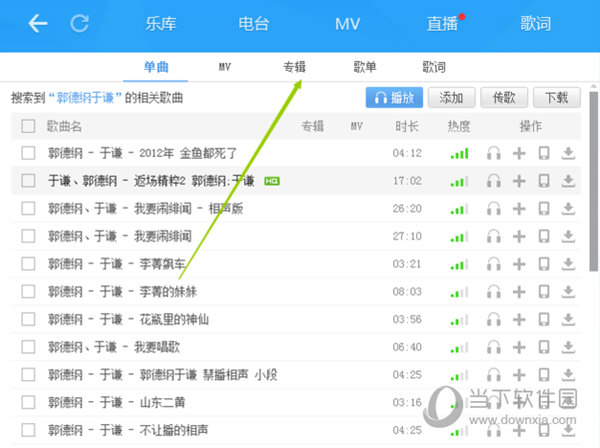Image resolution: width=600 pixels, height=448 pixels.
Task: Send 李菁飙车 to phone icon
Action: pyautogui.click(x=544, y=264)
